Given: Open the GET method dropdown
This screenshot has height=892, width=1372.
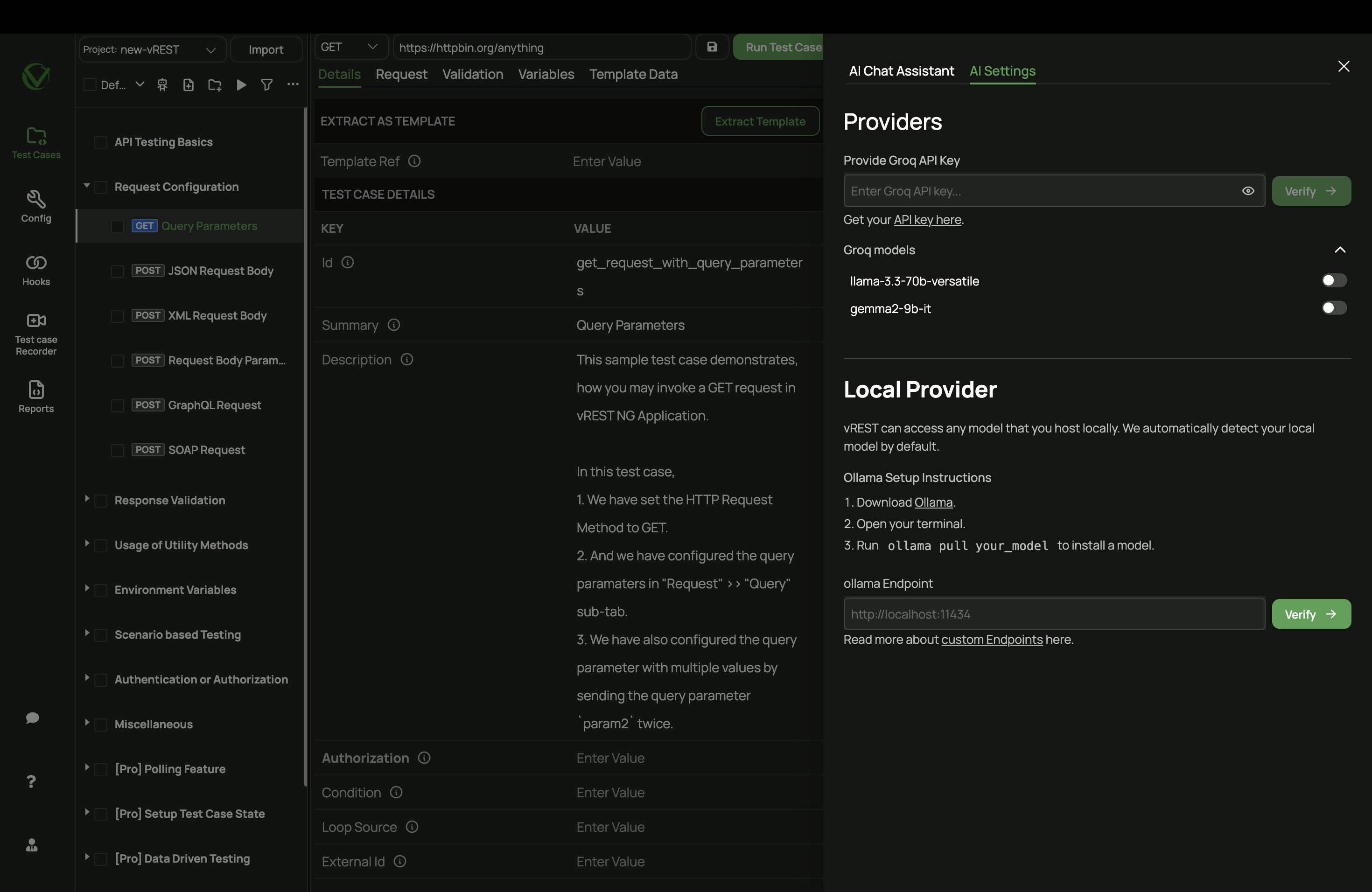Looking at the screenshot, I should click(x=351, y=47).
